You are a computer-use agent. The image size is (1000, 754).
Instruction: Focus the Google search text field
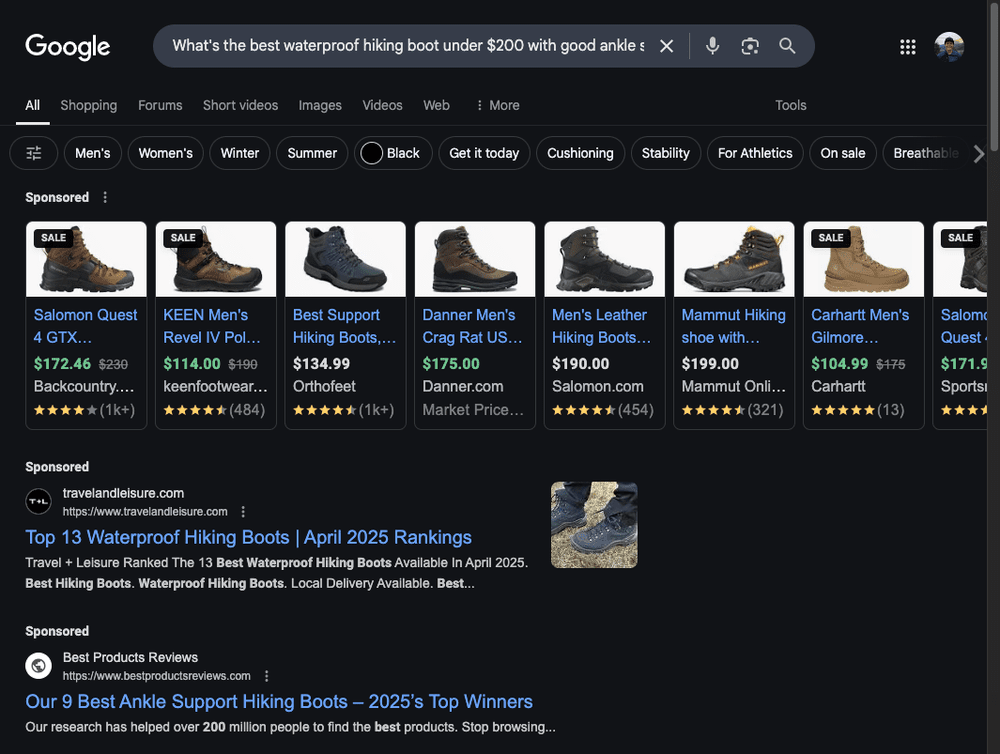click(408, 46)
